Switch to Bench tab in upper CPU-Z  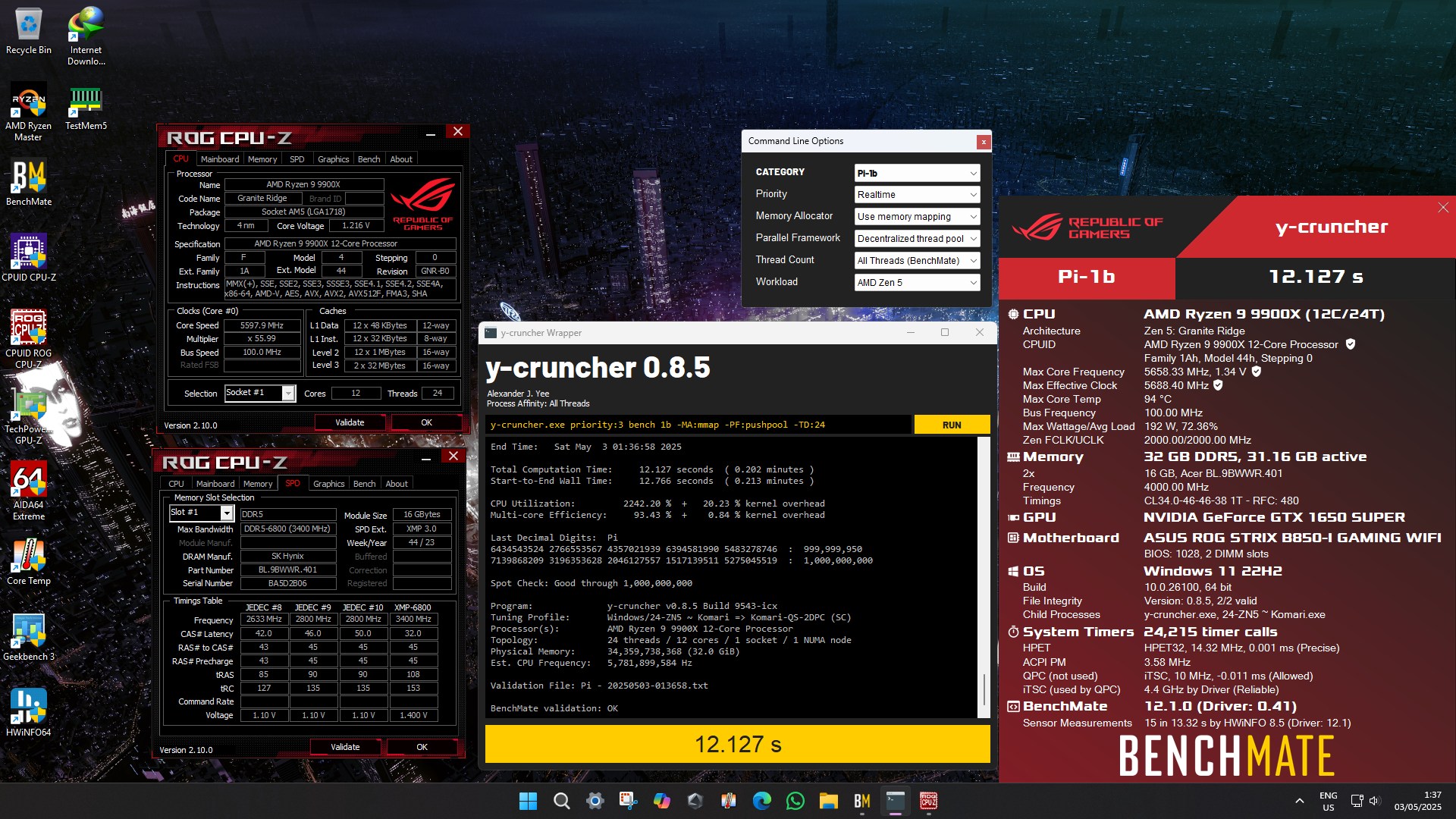click(x=369, y=159)
